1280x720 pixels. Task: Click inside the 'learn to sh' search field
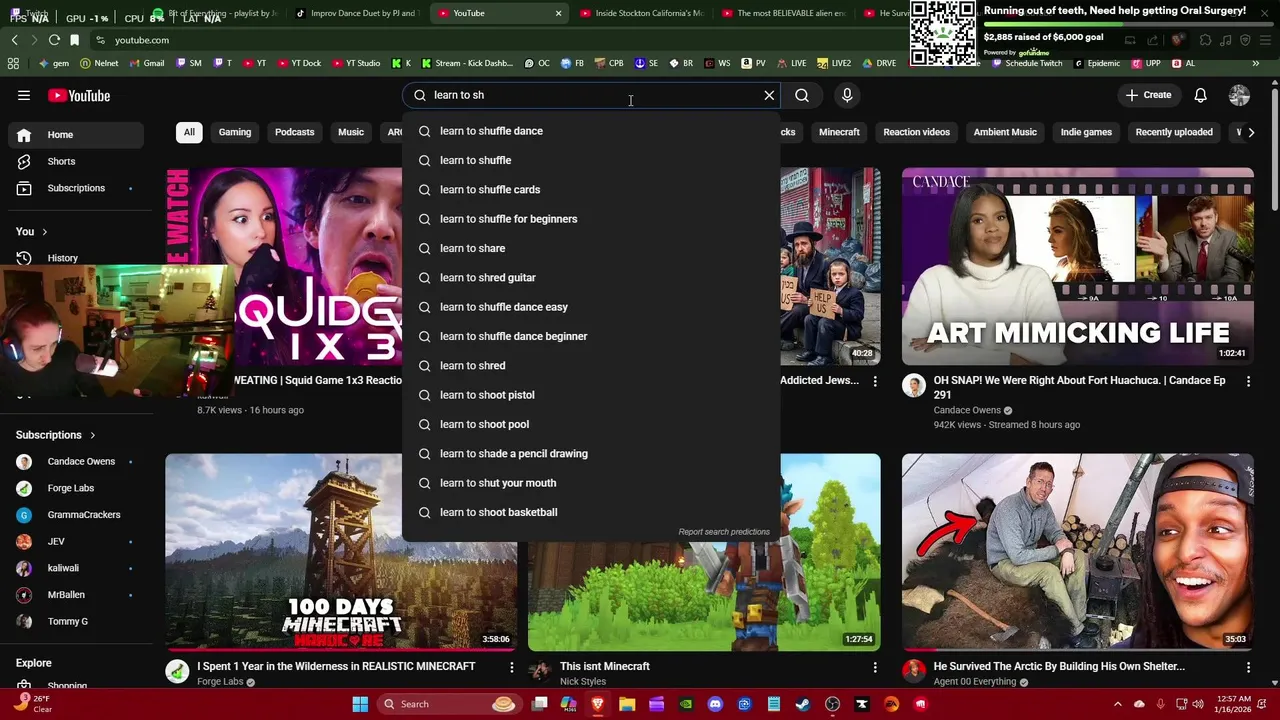coord(590,95)
